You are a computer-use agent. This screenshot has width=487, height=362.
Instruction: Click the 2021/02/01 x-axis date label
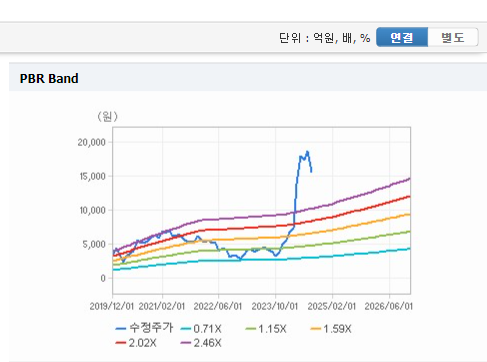pos(162,306)
